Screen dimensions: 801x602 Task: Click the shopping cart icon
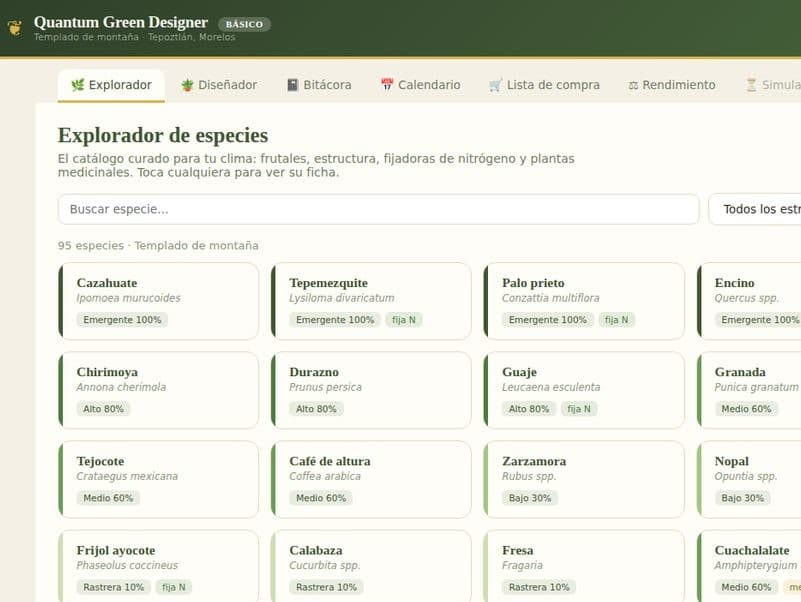tap(496, 85)
